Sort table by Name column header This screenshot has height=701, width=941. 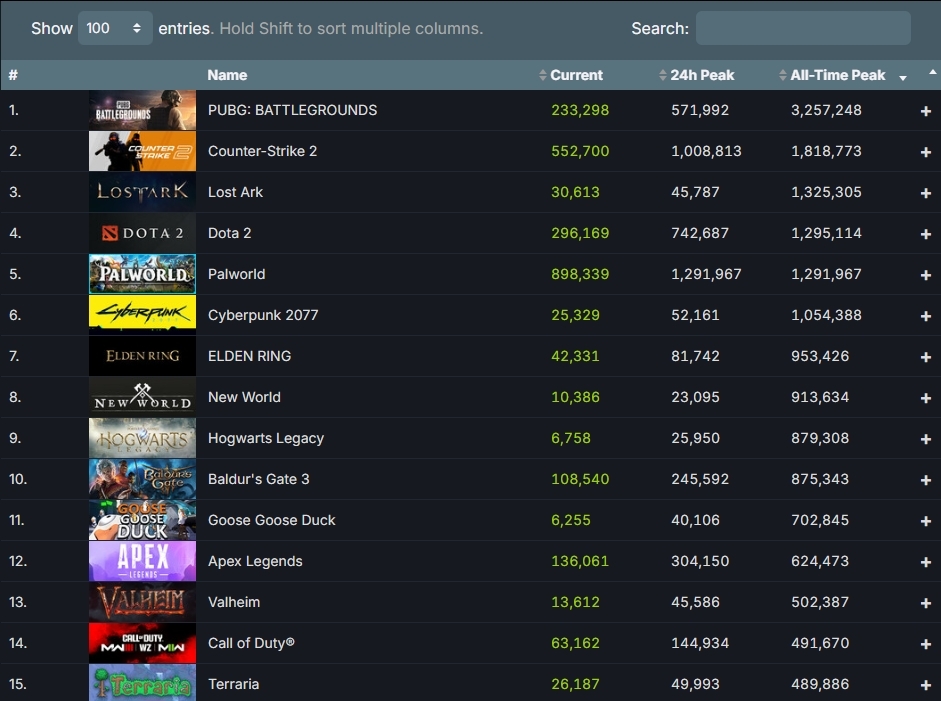pyautogui.click(x=227, y=75)
